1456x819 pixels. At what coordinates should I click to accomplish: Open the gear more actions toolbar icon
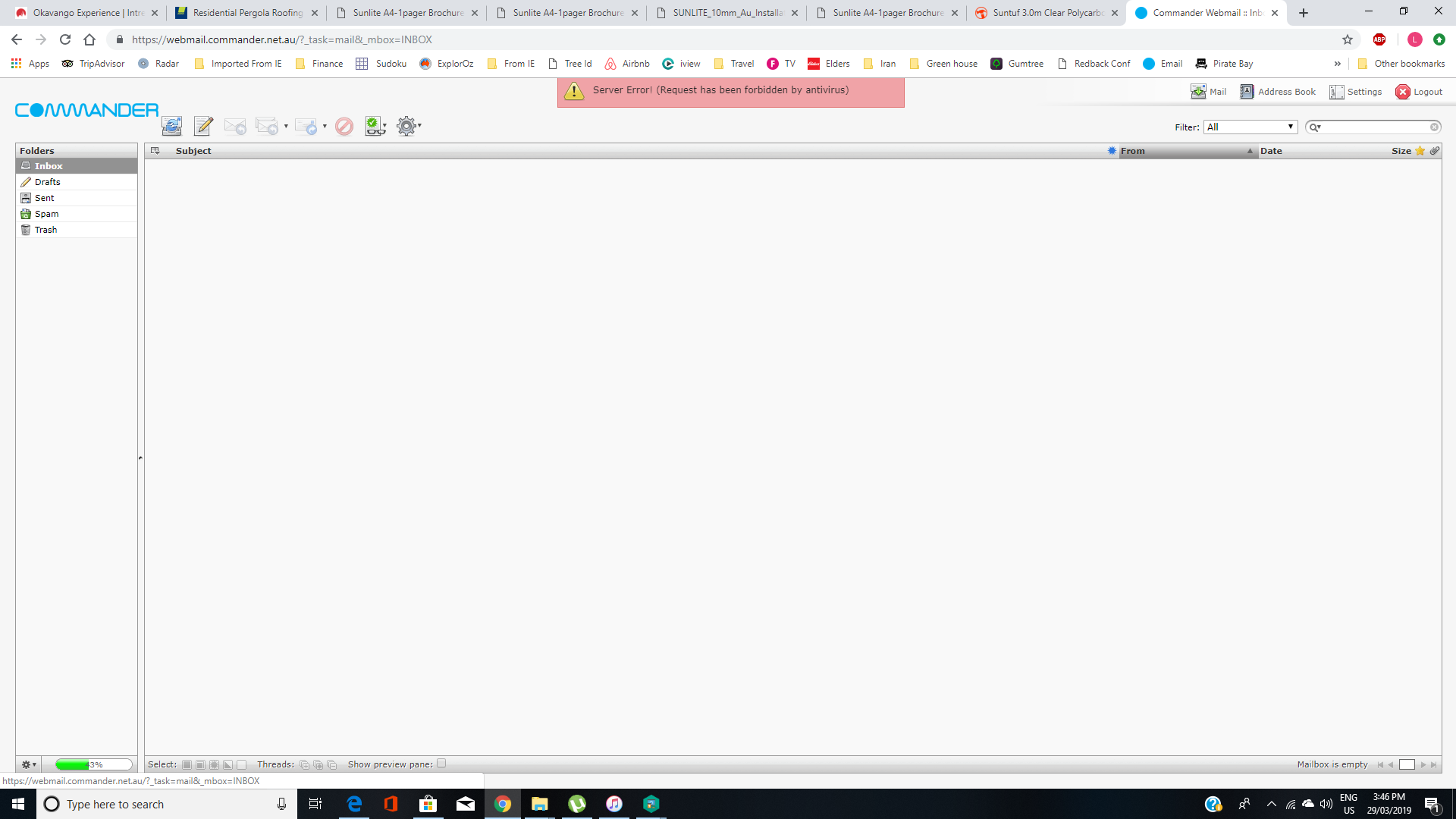(407, 126)
